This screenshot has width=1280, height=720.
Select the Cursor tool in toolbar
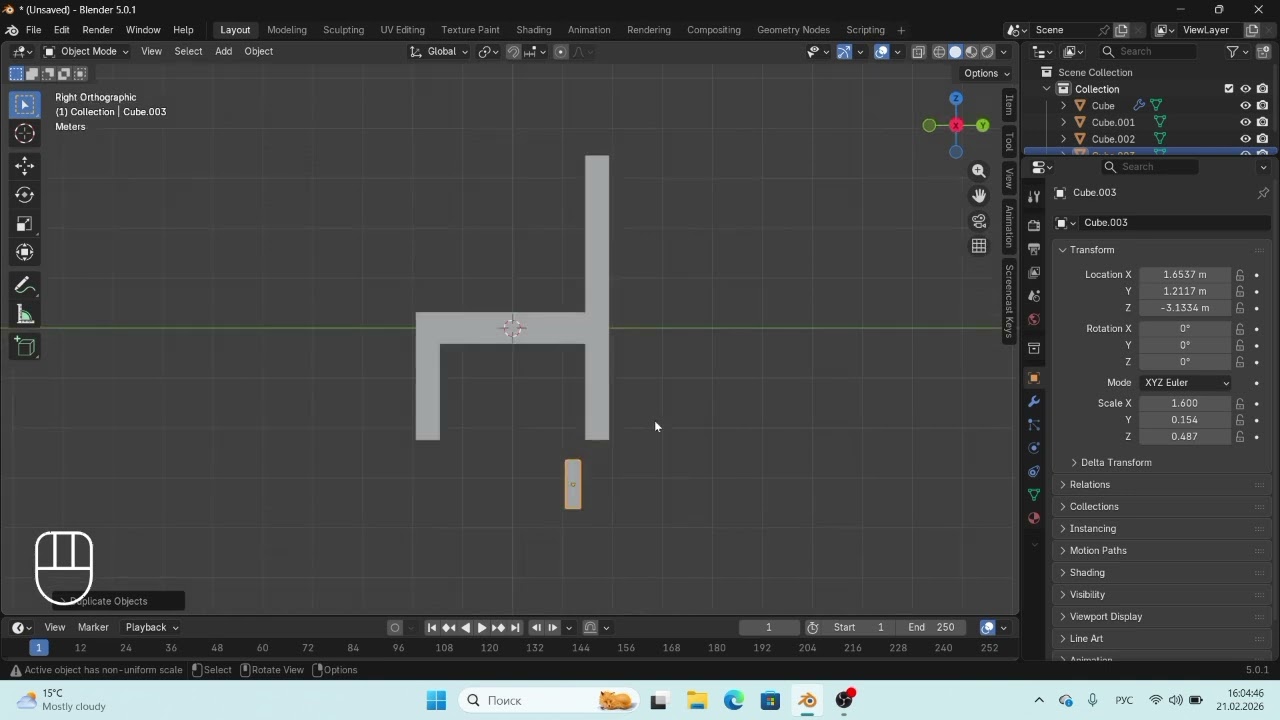(x=25, y=134)
